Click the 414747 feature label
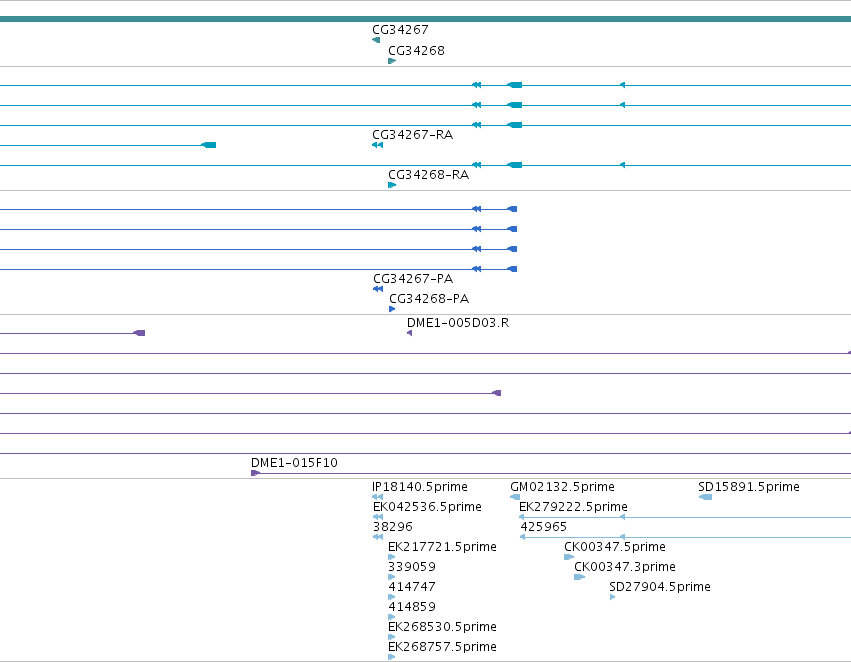Screen dimensions: 851x662 point(412,587)
